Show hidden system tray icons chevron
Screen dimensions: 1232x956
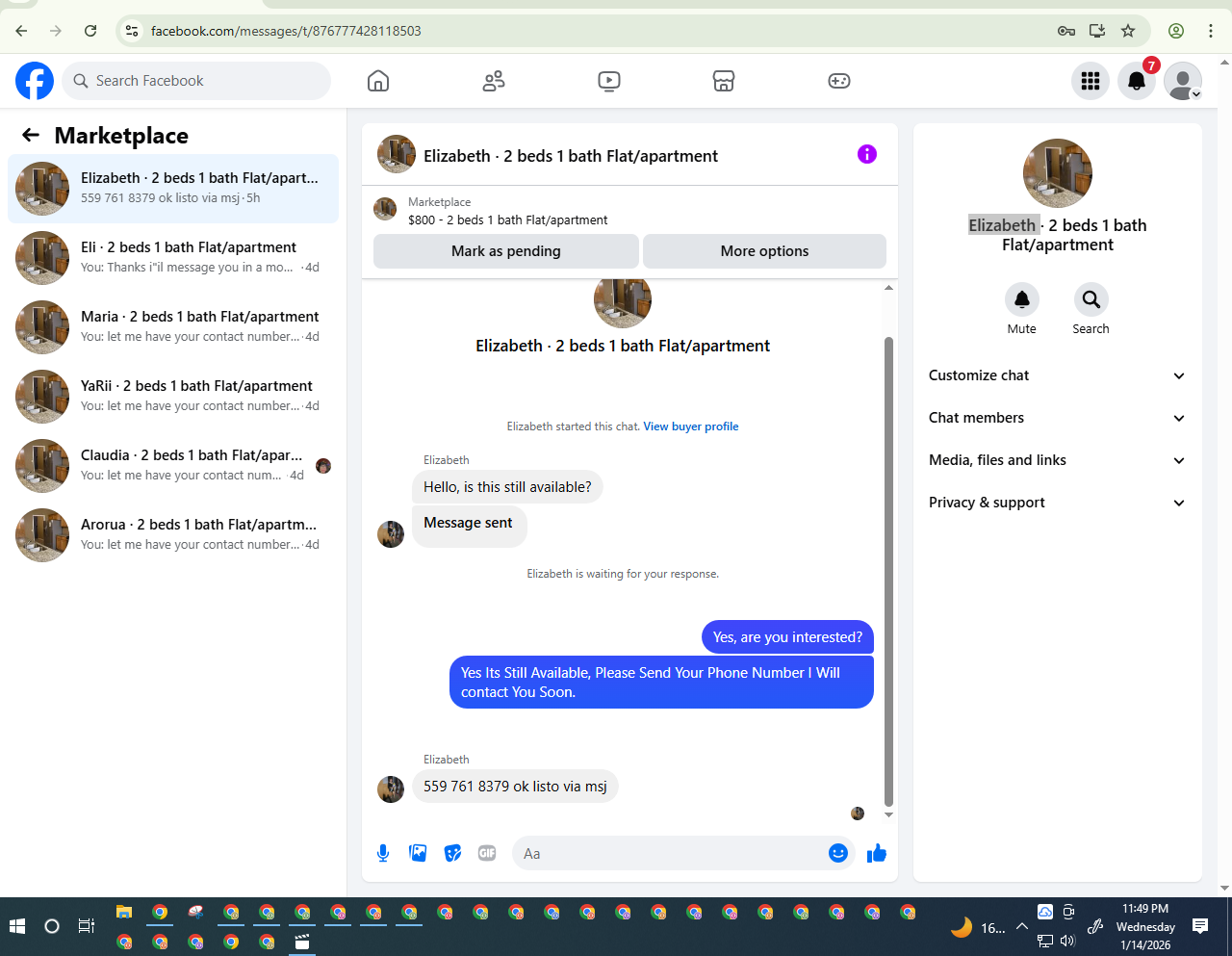pos(1022,926)
